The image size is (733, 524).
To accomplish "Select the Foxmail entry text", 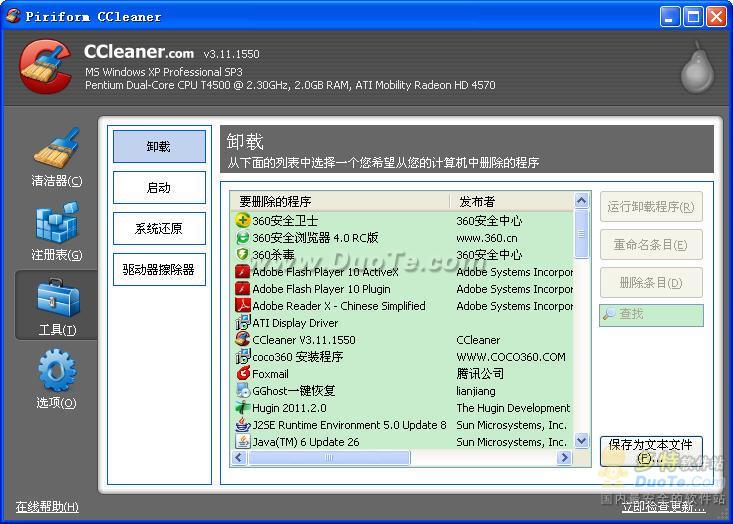I will [270, 374].
